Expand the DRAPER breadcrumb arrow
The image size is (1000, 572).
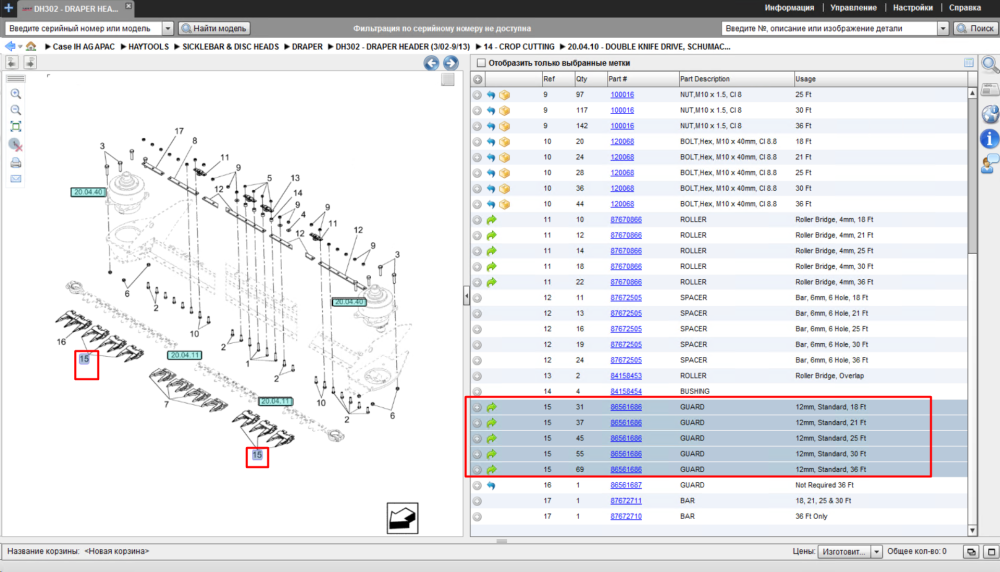287,47
